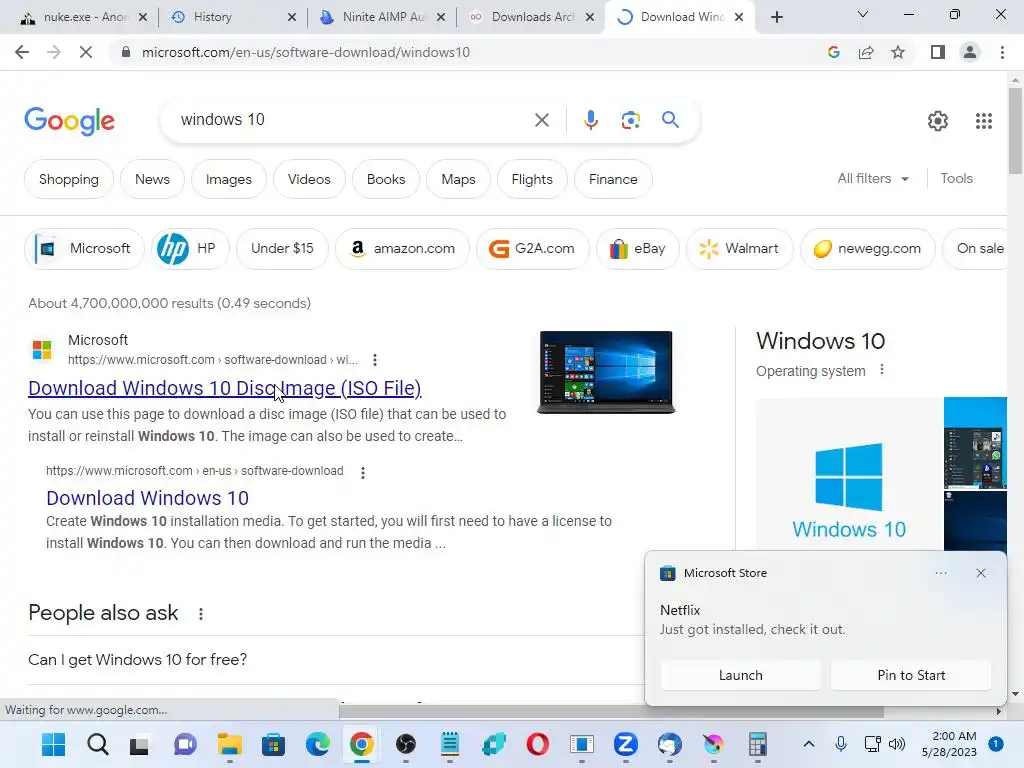Filter by amazon.com chip

[402, 249]
